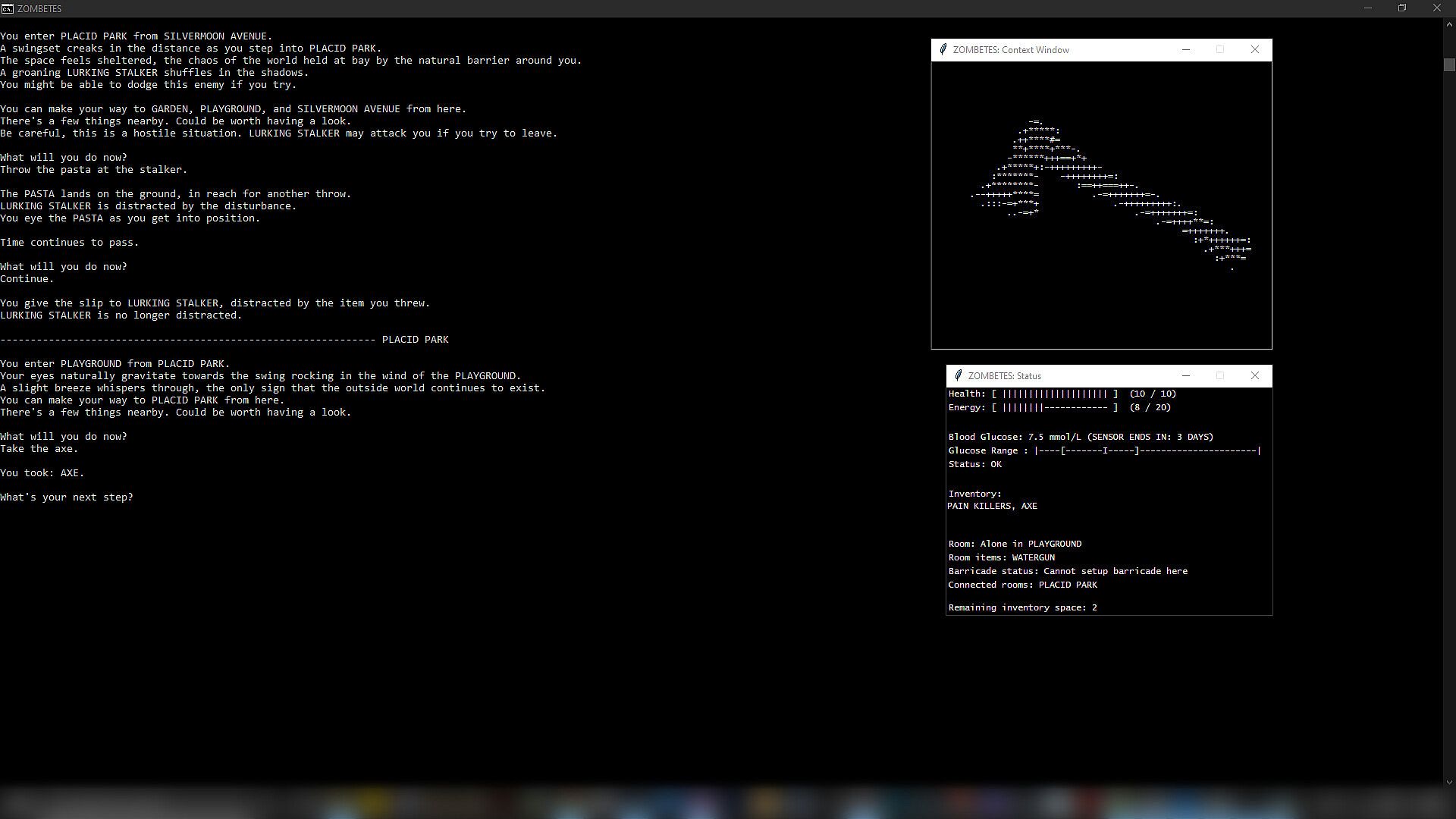Click the vertical scrollbar thumb in console

point(1449,65)
